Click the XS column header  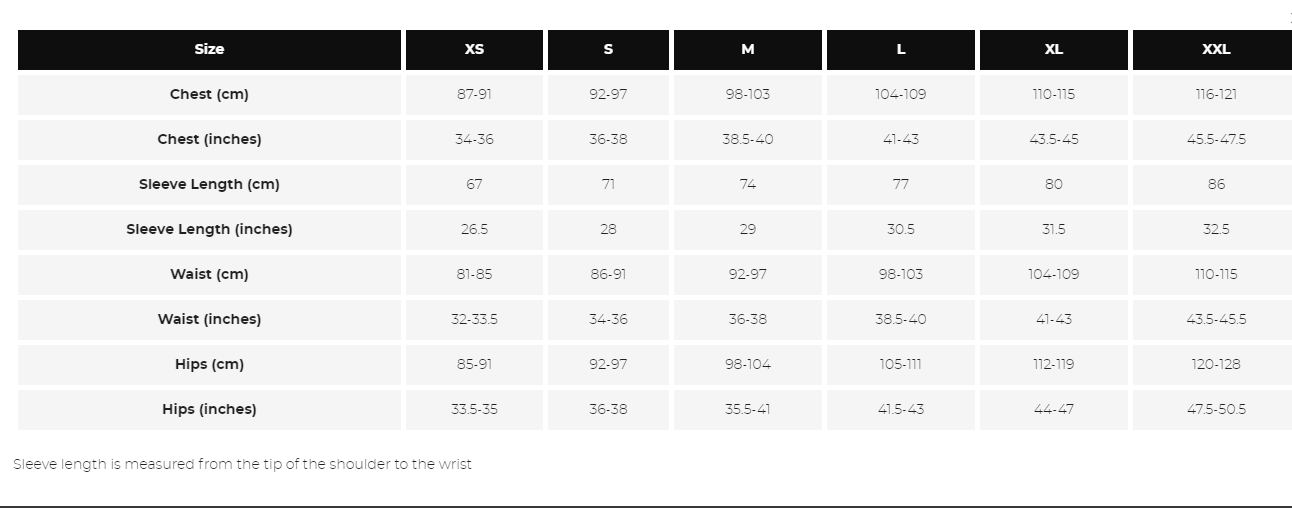coord(474,49)
